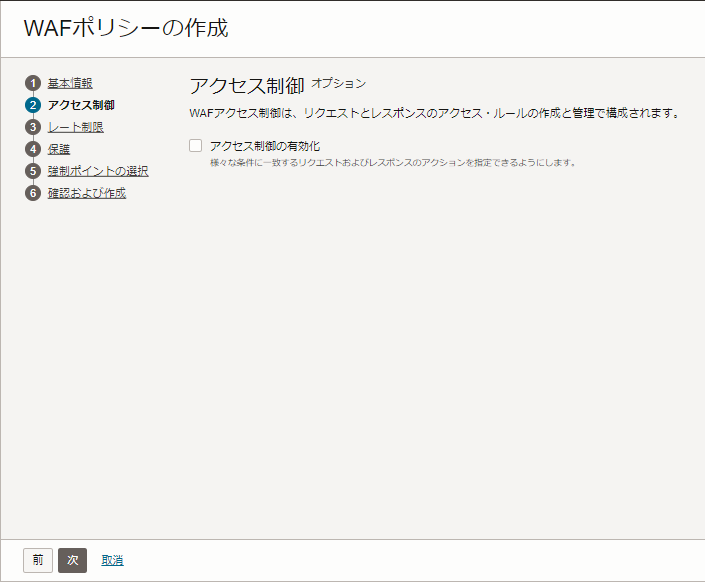Click the オプション label beside the heading
The image size is (705, 582).
[339, 83]
